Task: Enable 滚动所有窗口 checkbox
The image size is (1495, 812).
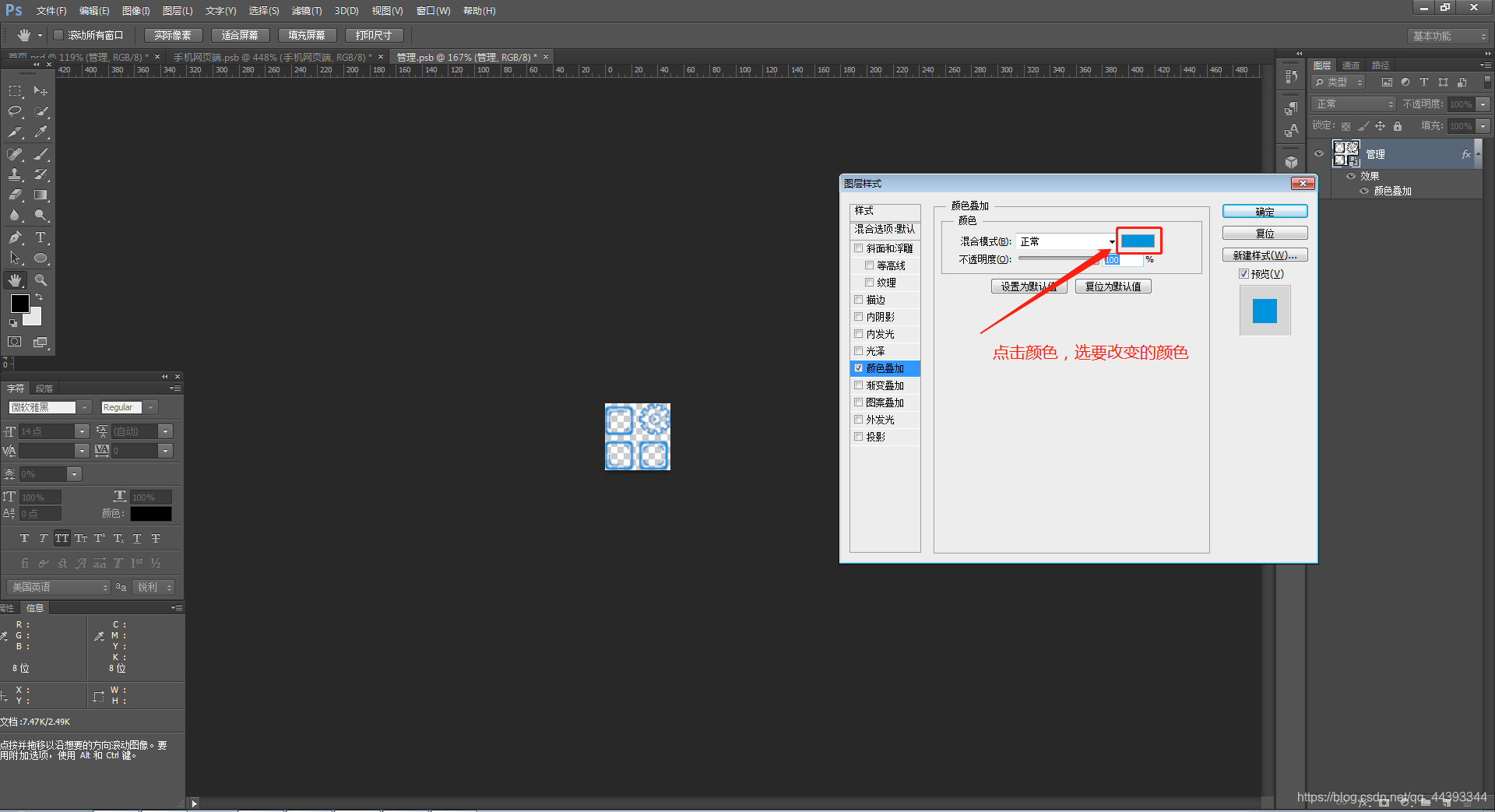Action: (x=58, y=35)
